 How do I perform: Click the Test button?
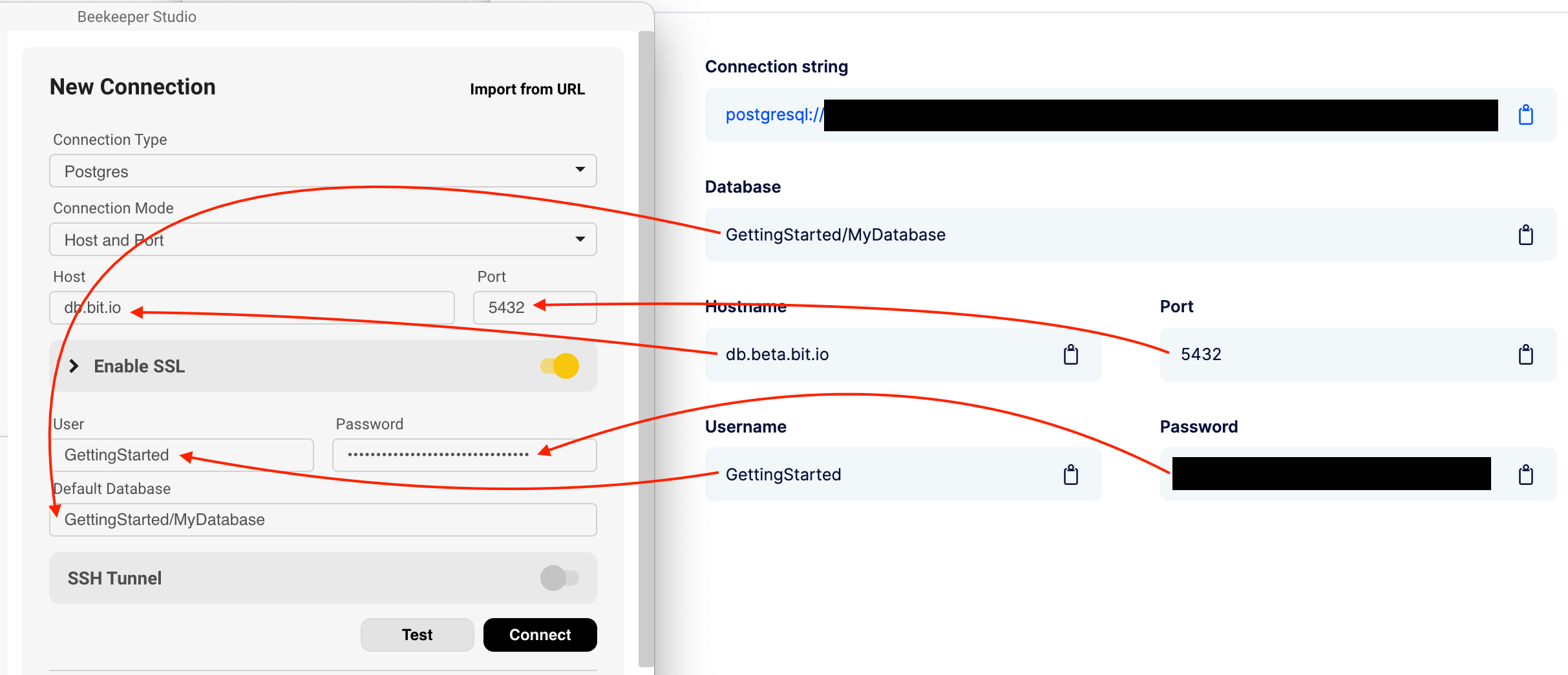(418, 635)
